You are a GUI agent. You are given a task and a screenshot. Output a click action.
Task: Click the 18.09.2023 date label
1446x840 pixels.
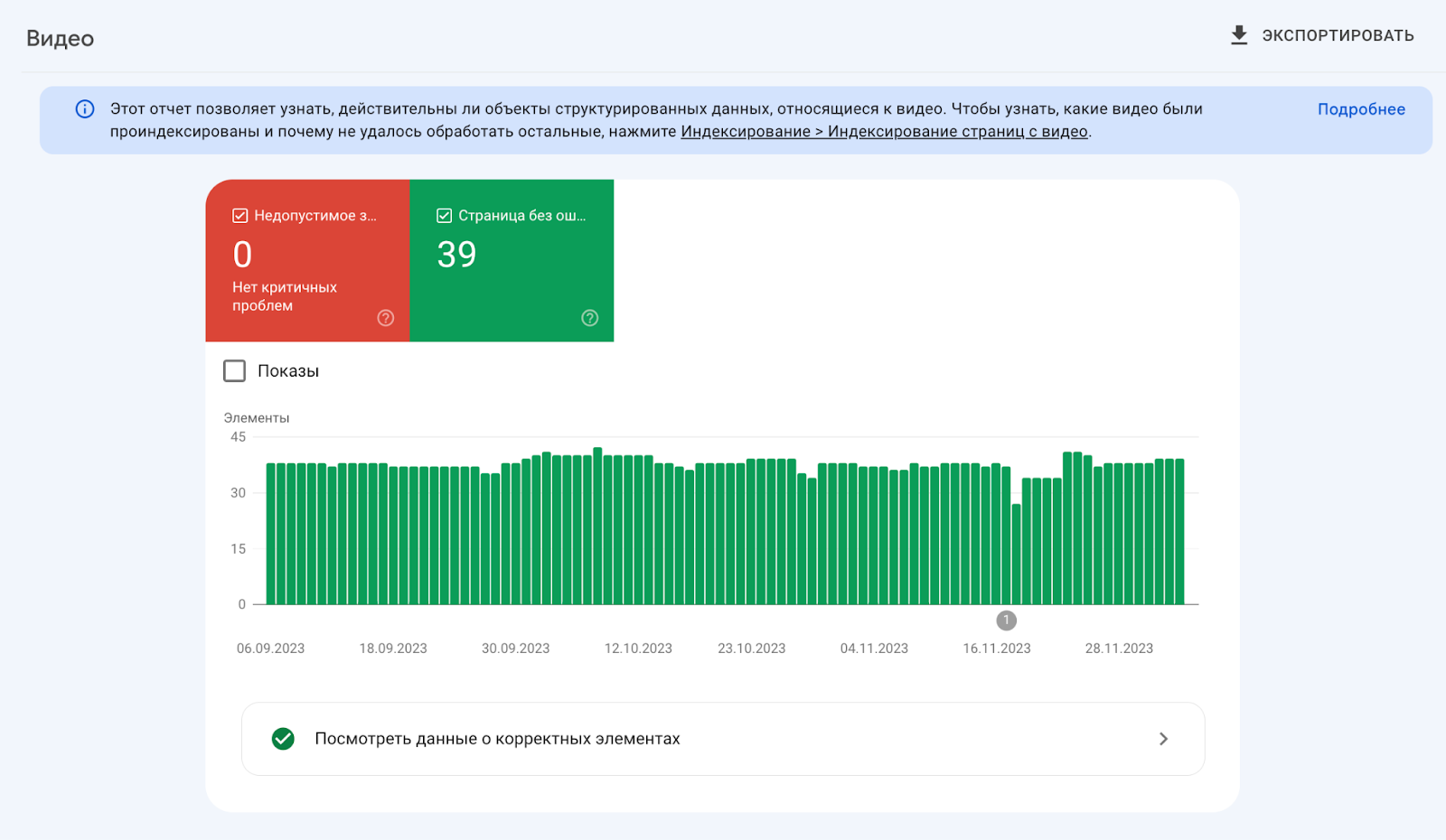393,649
